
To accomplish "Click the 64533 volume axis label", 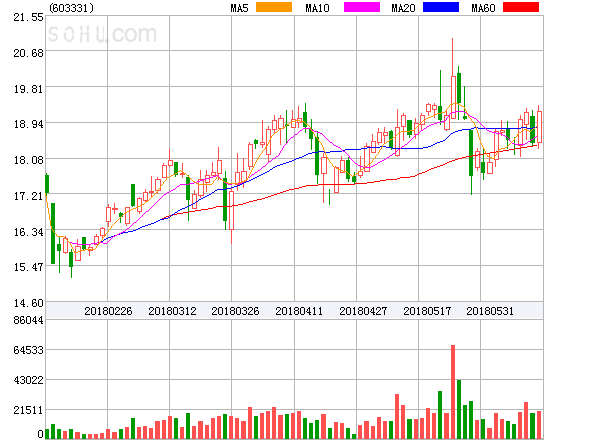I will [29, 350].
